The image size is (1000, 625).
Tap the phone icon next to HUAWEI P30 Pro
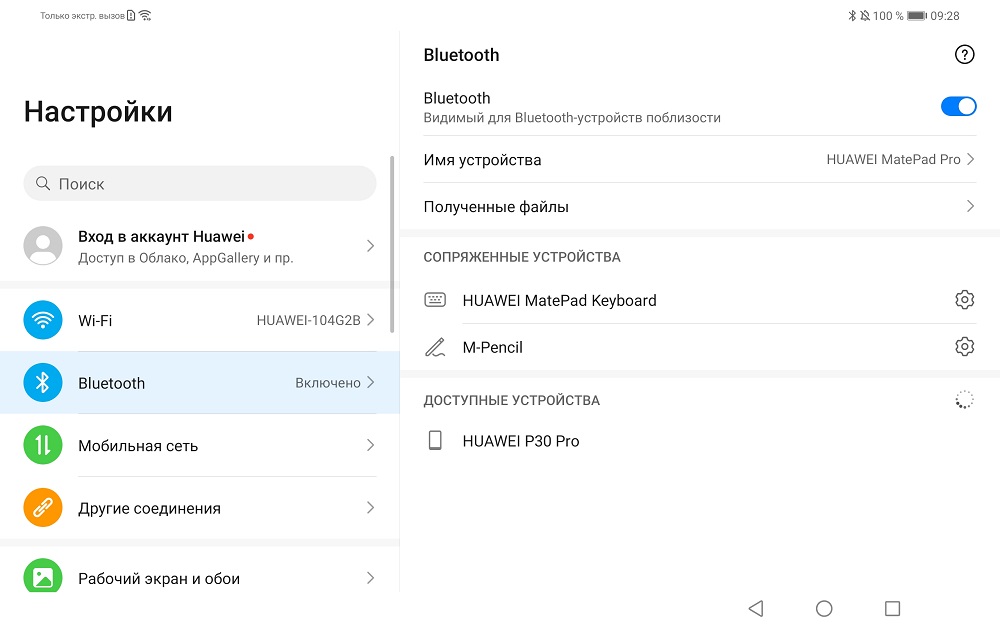435,441
